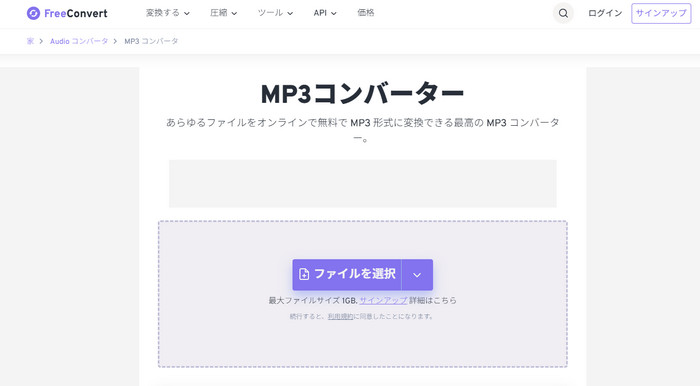Click the ファイルを選択 button
Screen dimensions: 700x386
coord(347,274)
